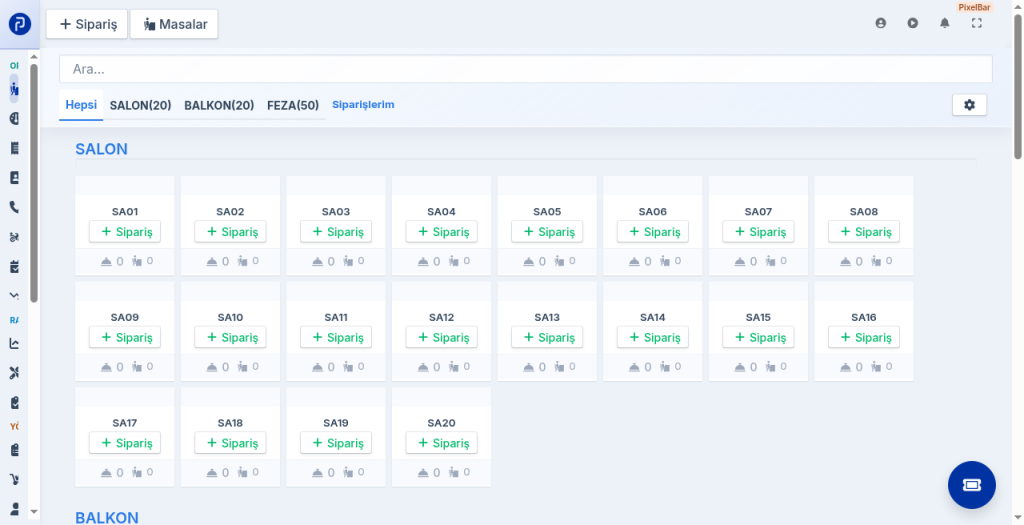Add an order to table SA15
The height and width of the screenshot is (525, 1024).
pyautogui.click(x=758, y=338)
